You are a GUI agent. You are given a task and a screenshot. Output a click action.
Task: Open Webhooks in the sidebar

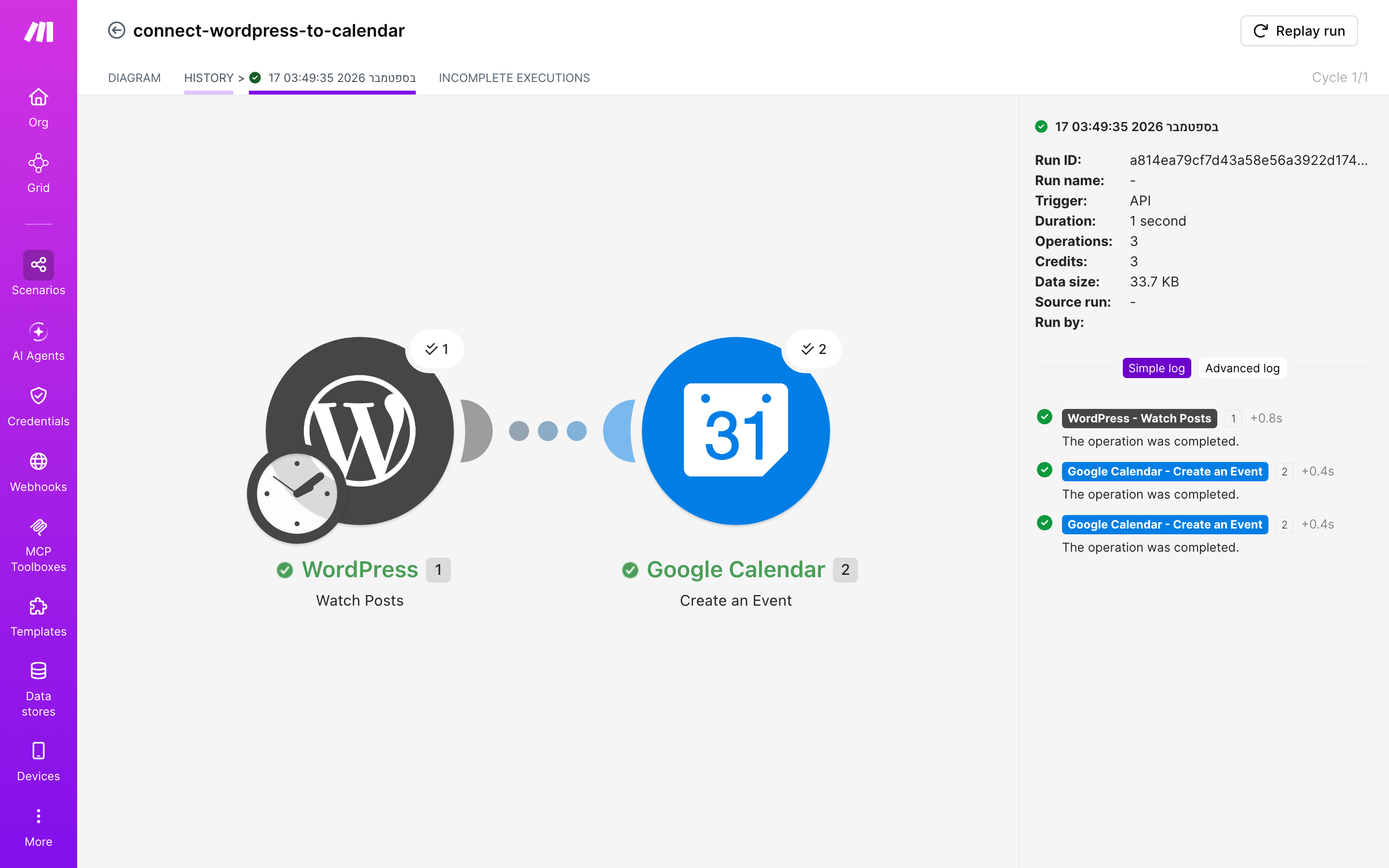point(39,472)
